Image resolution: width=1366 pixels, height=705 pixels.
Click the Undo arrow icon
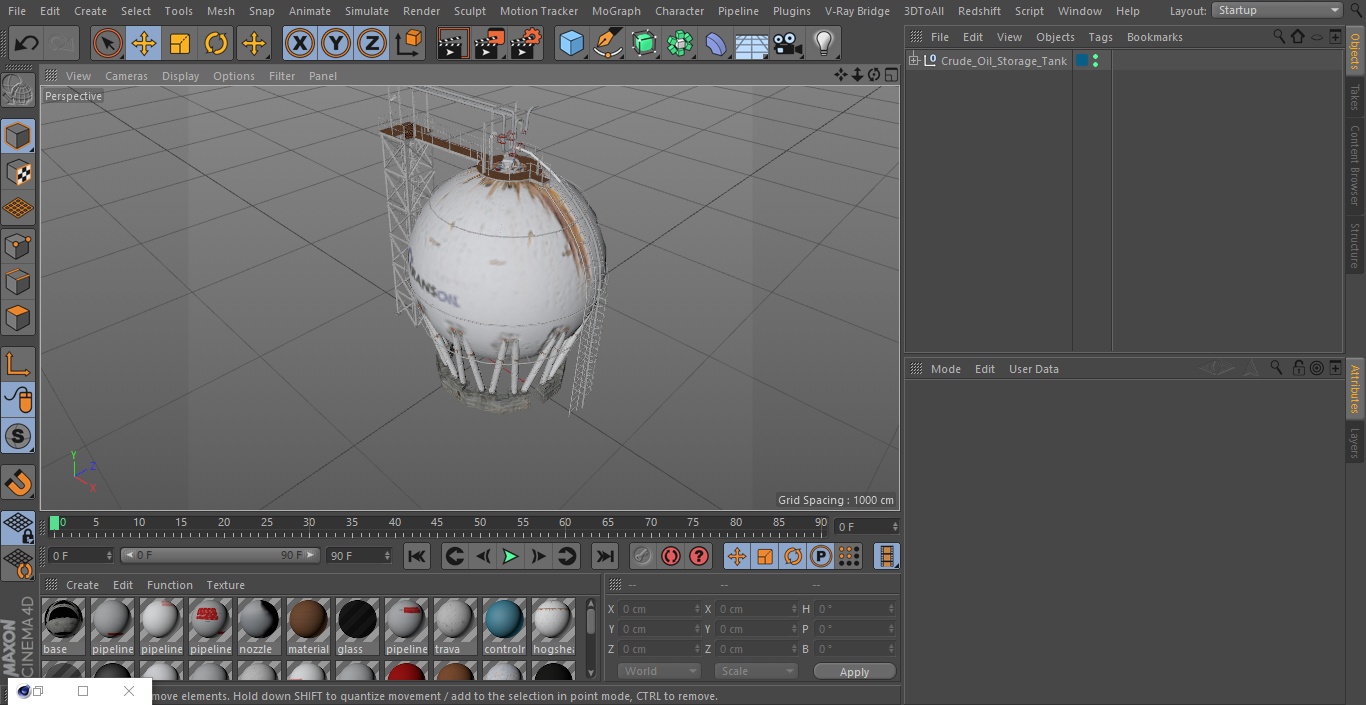tap(26, 43)
